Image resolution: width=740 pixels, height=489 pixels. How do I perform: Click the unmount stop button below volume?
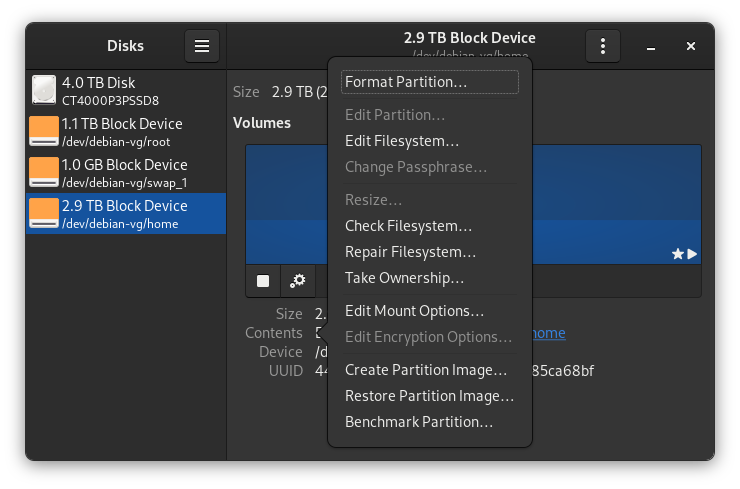click(x=263, y=281)
